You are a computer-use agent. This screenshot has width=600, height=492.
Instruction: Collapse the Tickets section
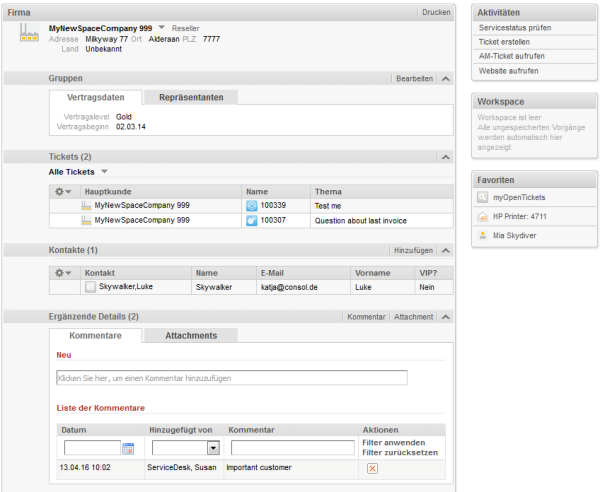[x=445, y=157]
